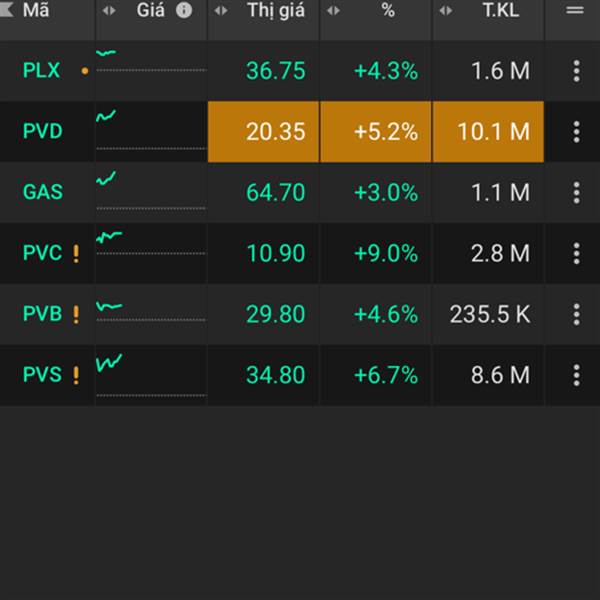Sort by the T.KL column header
The image size is (600, 600).
(x=501, y=10)
